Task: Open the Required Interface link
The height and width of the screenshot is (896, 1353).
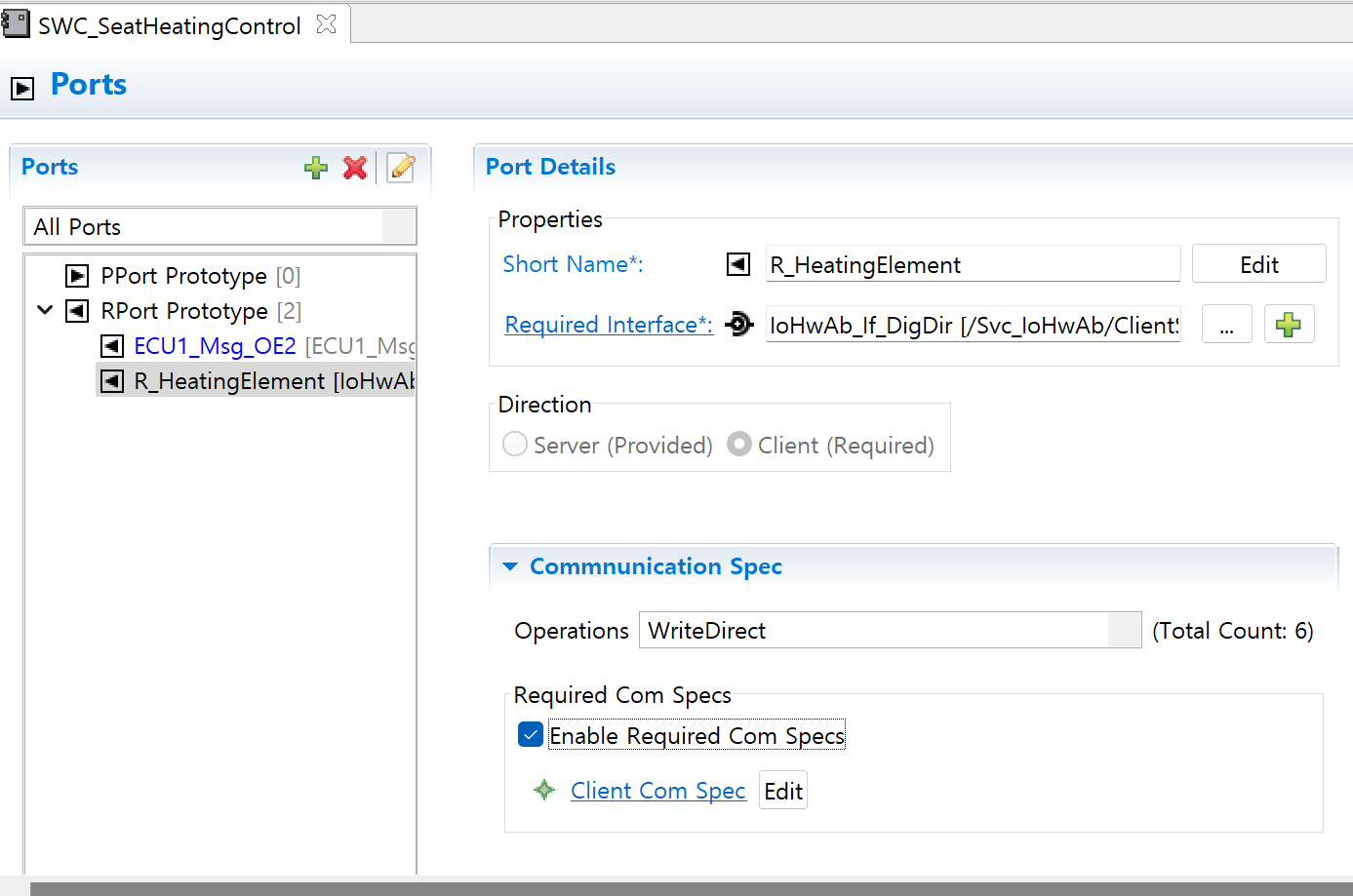Action: [x=609, y=325]
